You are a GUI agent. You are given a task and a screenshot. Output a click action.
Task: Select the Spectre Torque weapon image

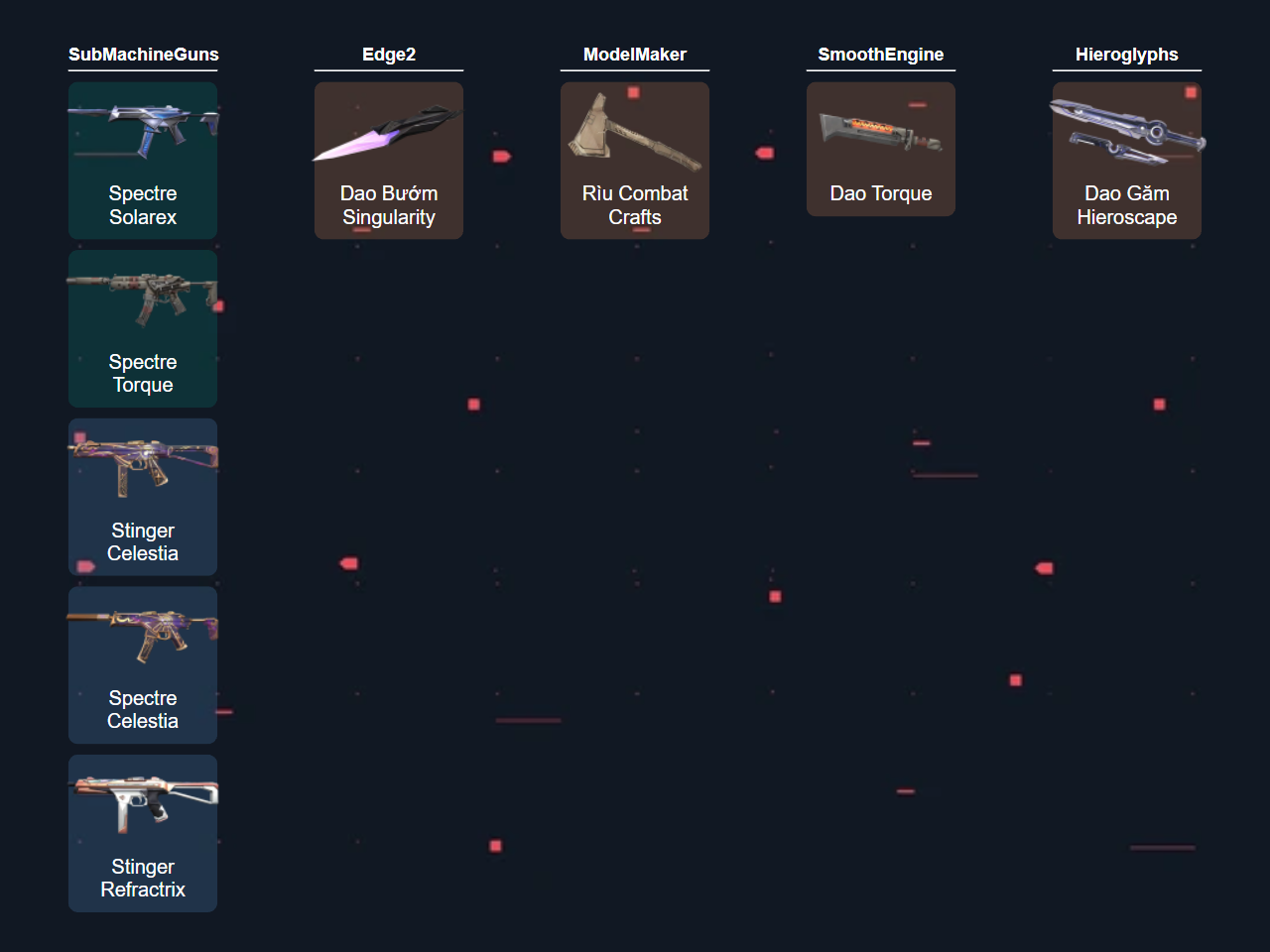[143, 298]
